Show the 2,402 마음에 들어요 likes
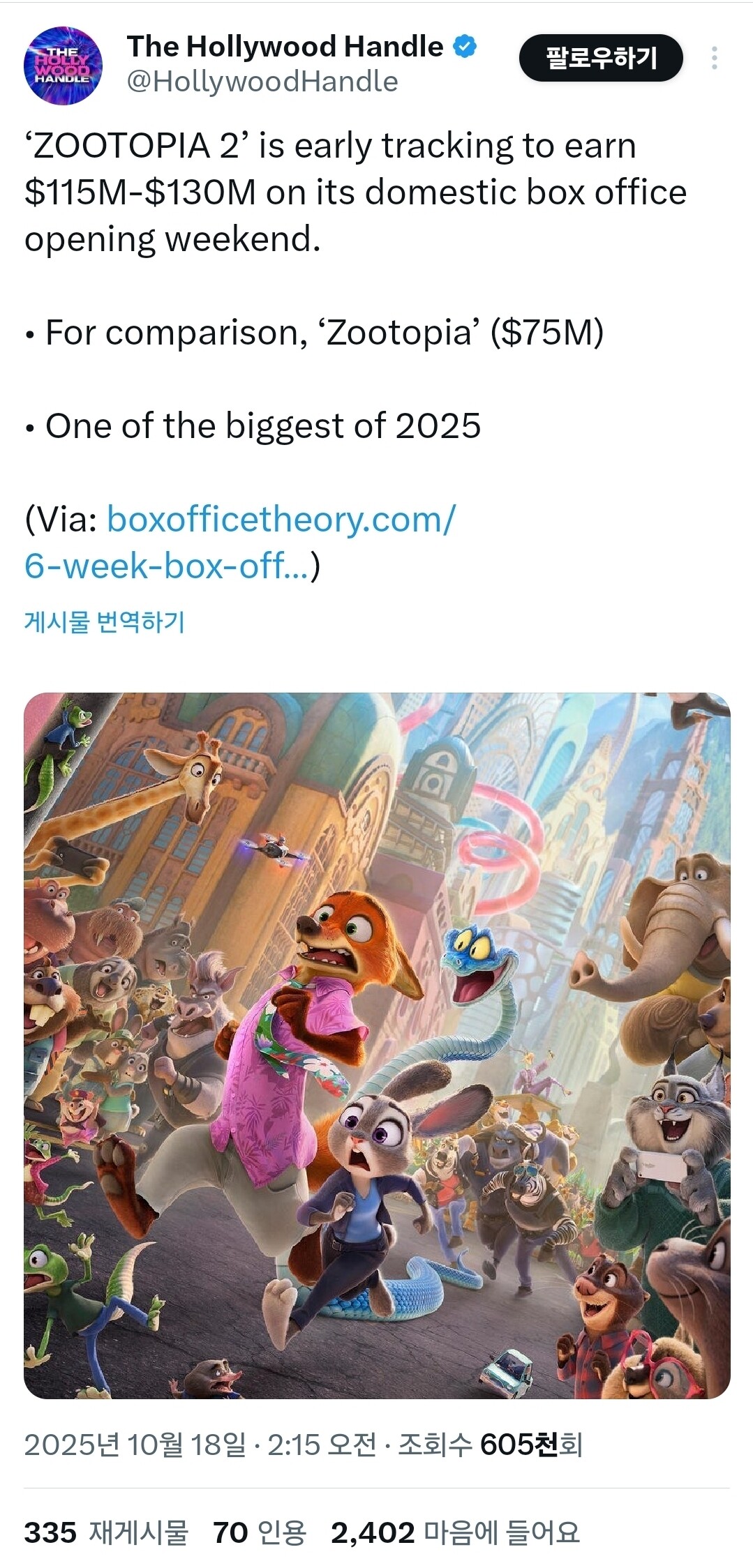Image resolution: width=753 pixels, height=1568 pixels. pyautogui.click(x=455, y=1533)
